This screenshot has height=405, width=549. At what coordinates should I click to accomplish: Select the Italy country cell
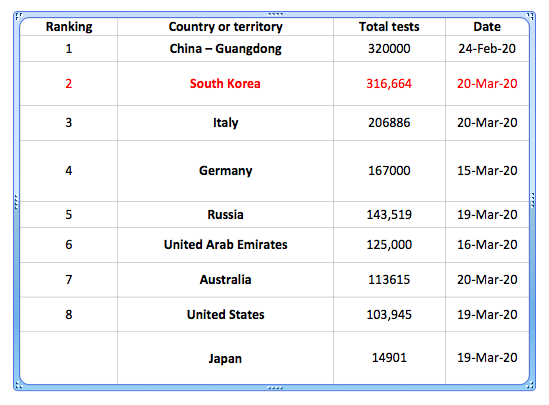[225, 123]
